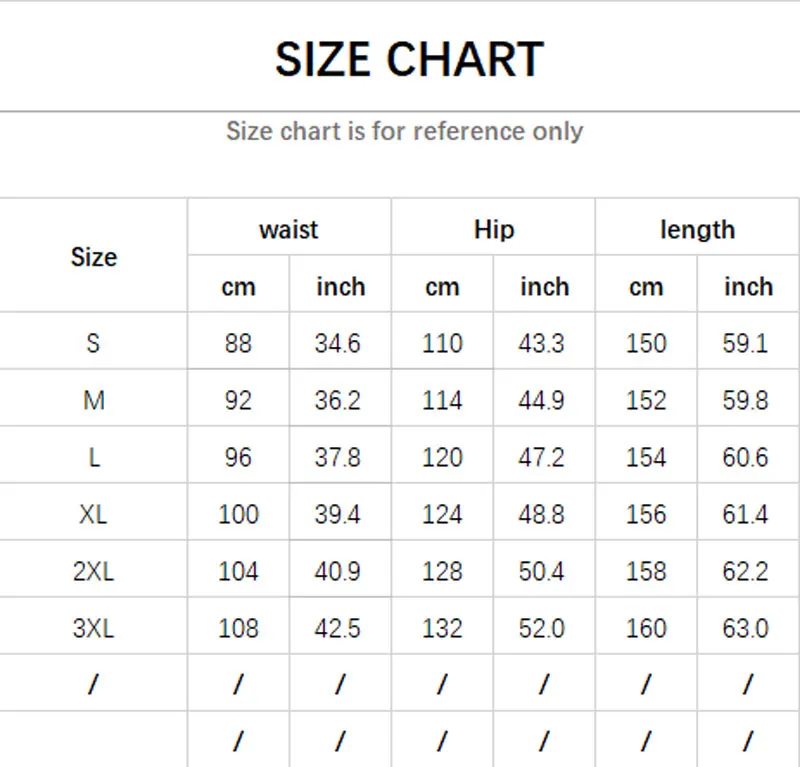Select waist inch value 36.2
This screenshot has height=767, width=800.
[x=338, y=400]
